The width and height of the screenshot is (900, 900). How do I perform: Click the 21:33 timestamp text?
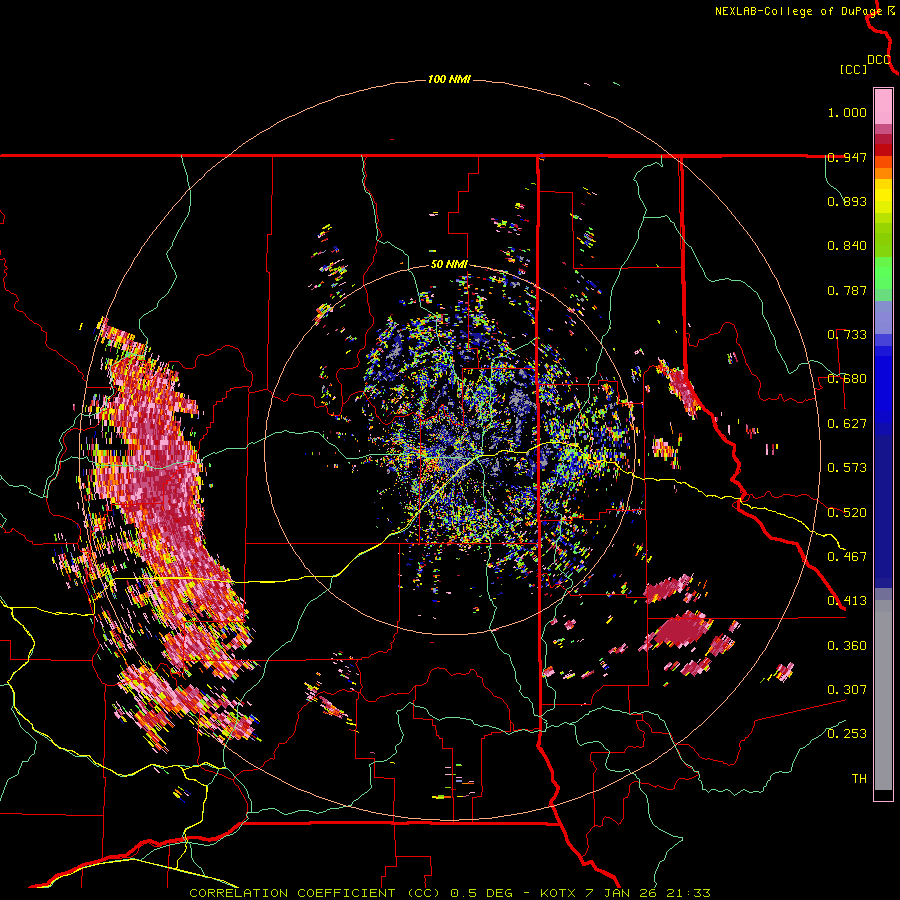[689, 893]
